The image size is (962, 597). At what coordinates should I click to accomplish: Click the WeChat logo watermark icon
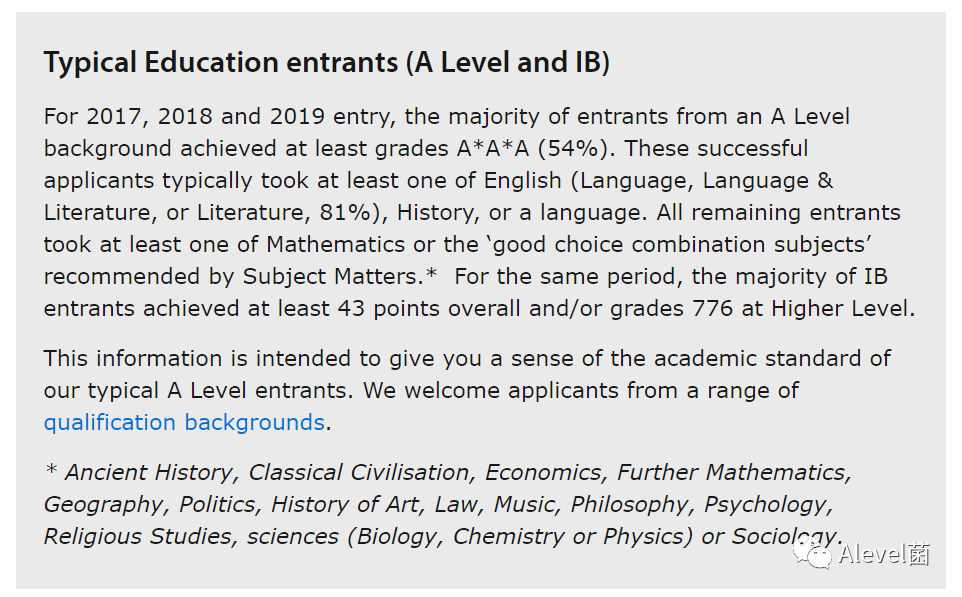pyautogui.click(x=812, y=553)
